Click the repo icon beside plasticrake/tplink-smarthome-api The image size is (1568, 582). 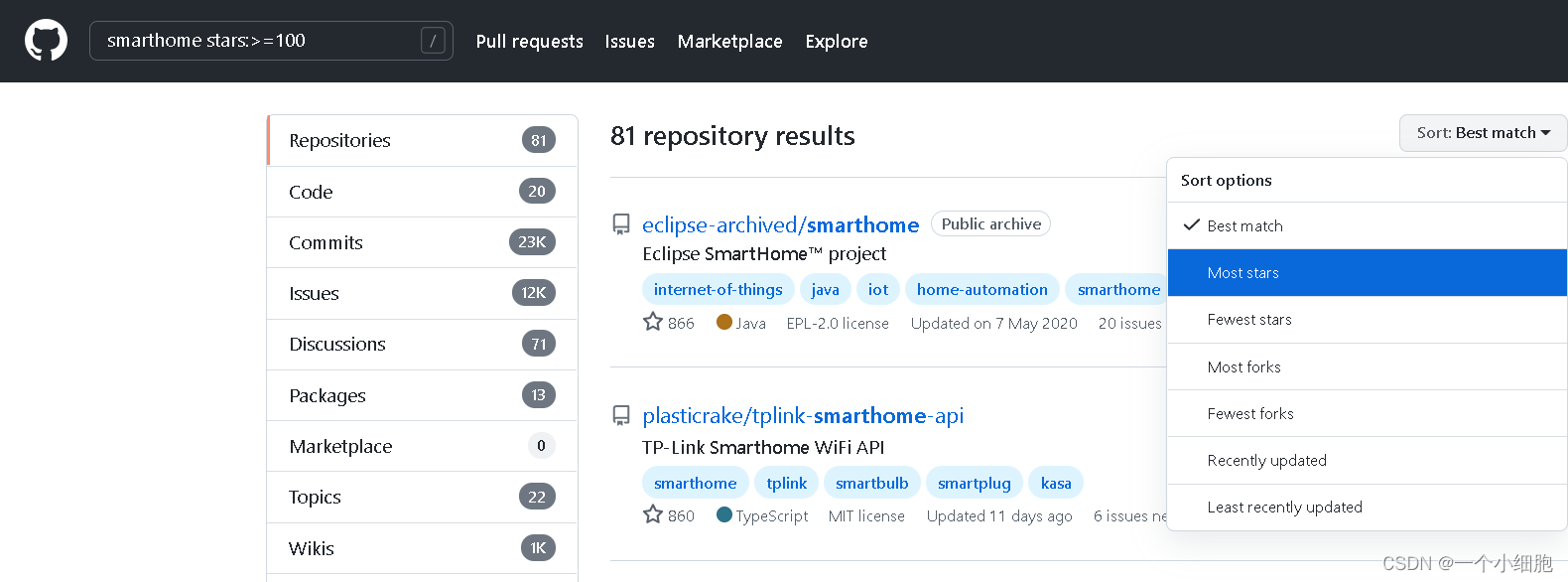(621, 415)
